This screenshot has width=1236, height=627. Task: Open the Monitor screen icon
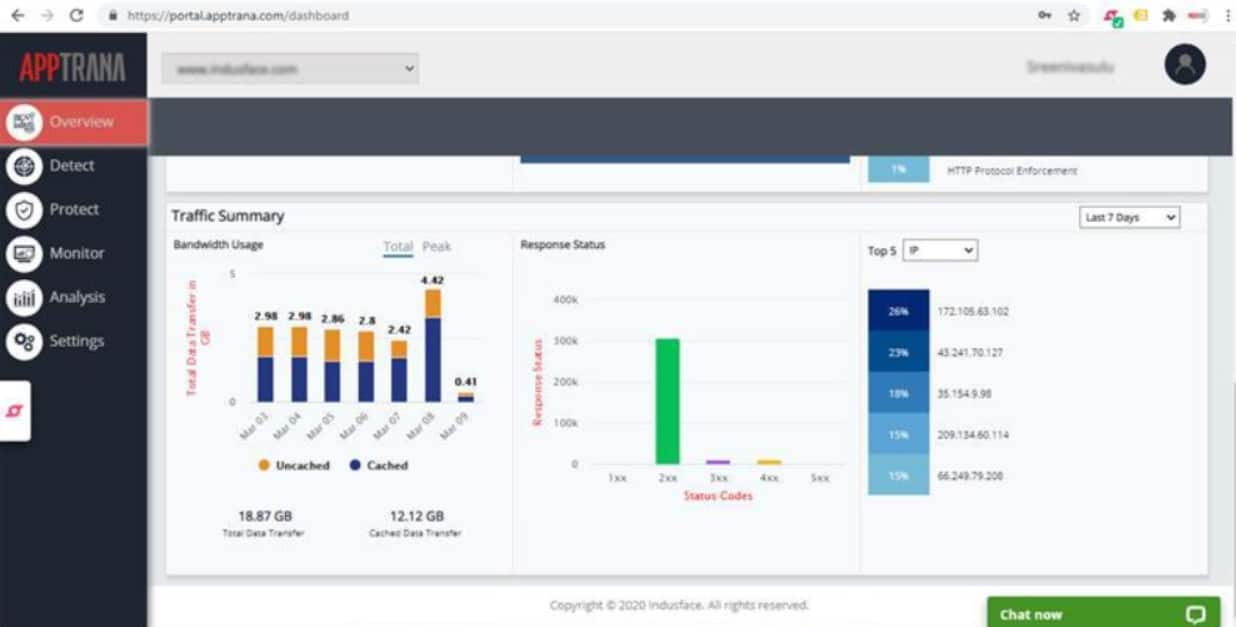[x=24, y=254]
